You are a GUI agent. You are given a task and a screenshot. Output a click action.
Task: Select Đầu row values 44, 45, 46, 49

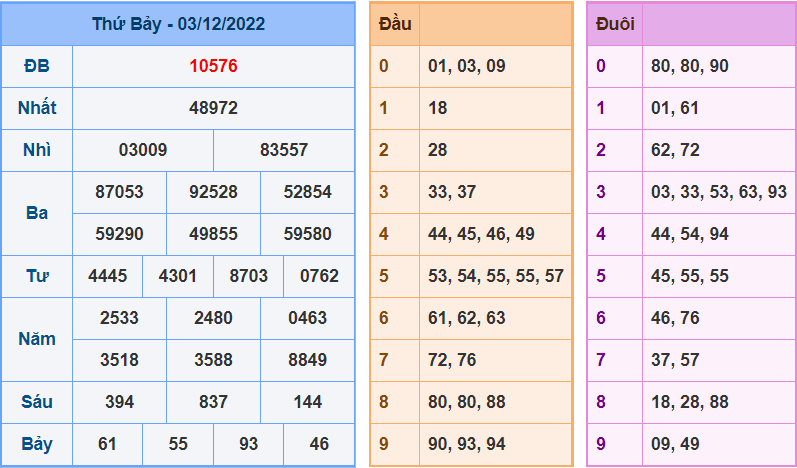[x=481, y=234]
